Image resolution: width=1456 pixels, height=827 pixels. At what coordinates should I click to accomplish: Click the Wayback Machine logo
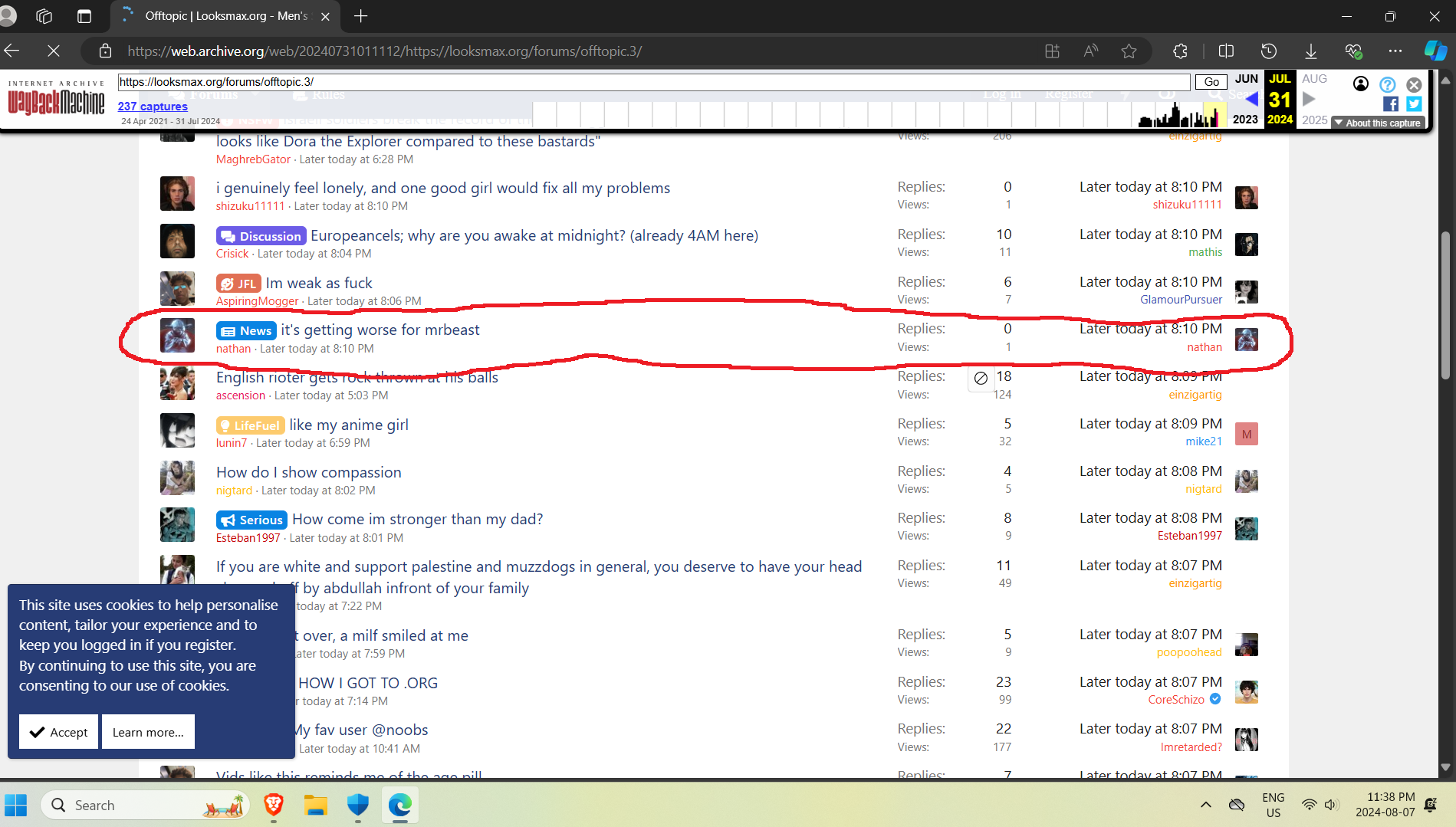[x=56, y=100]
